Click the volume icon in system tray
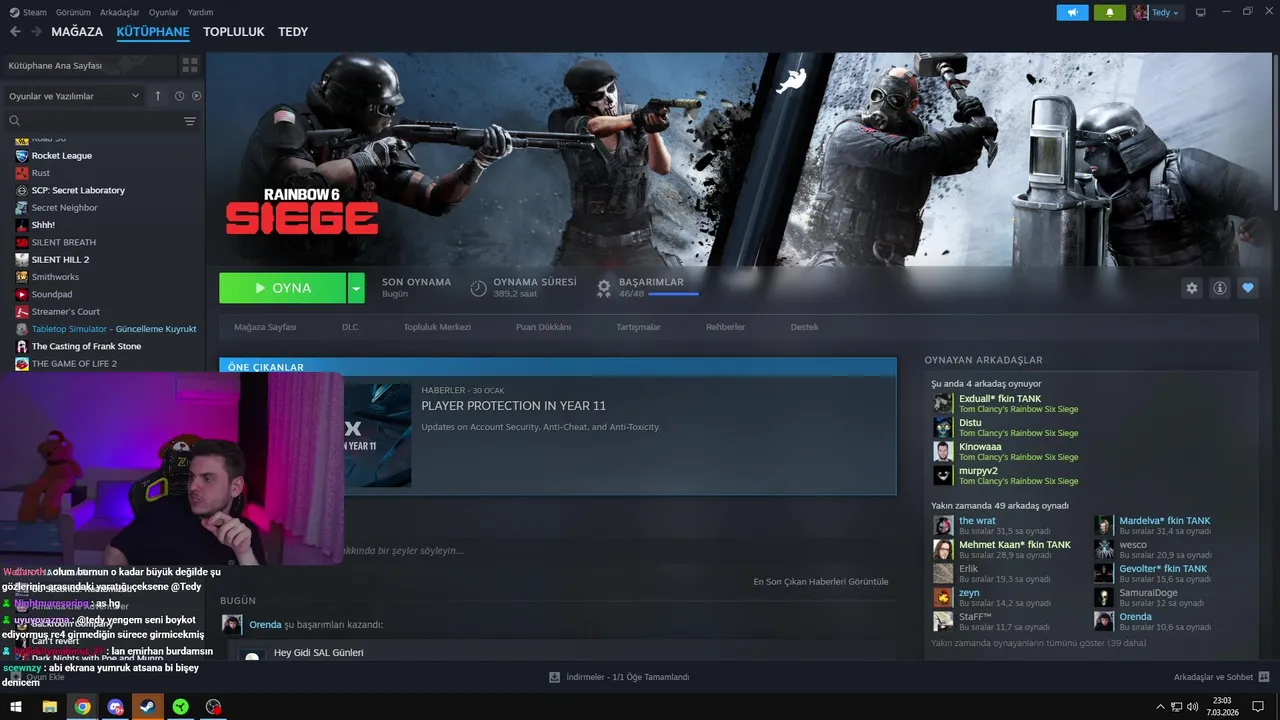This screenshot has height=720, width=1280. click(x=1192, y=707)
